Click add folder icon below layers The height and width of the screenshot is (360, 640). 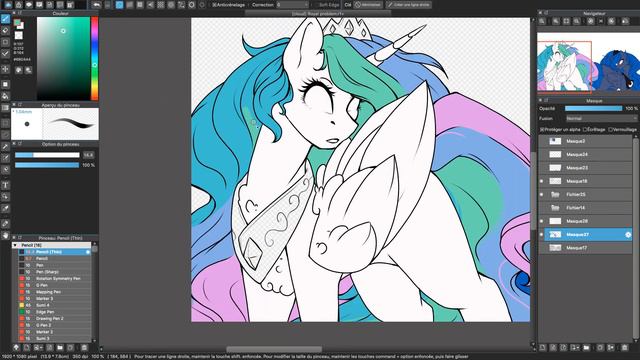pos(586,347)
